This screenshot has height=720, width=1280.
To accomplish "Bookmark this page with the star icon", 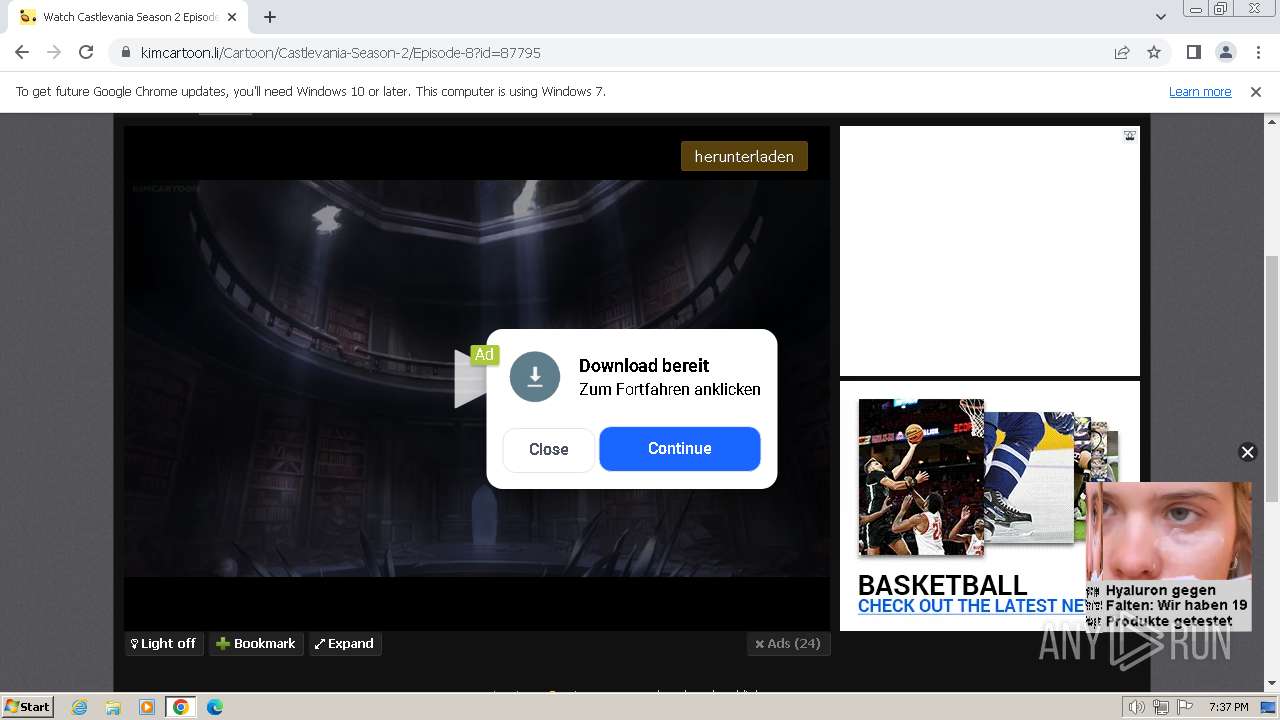I will coord(1154,53).
